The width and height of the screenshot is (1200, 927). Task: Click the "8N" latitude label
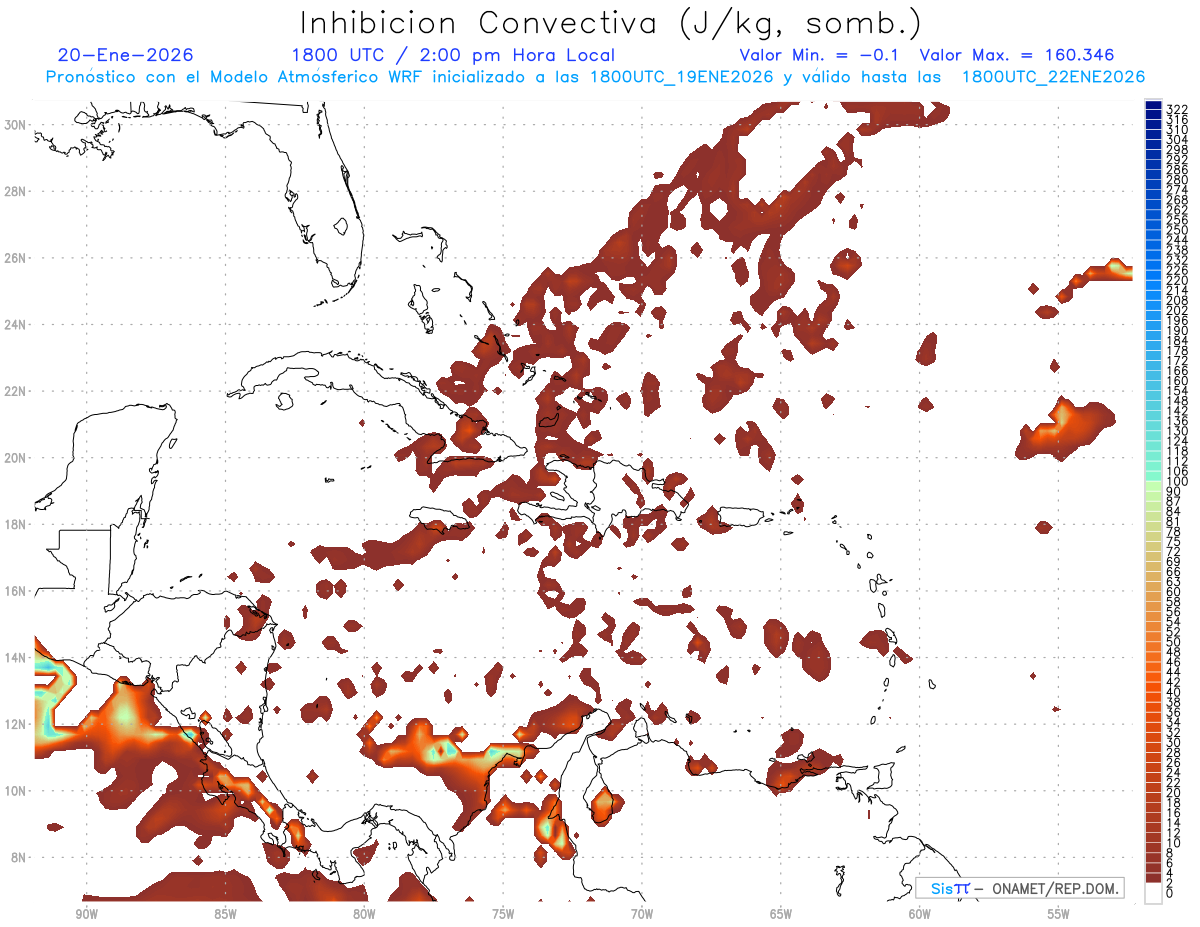(20, 857)
